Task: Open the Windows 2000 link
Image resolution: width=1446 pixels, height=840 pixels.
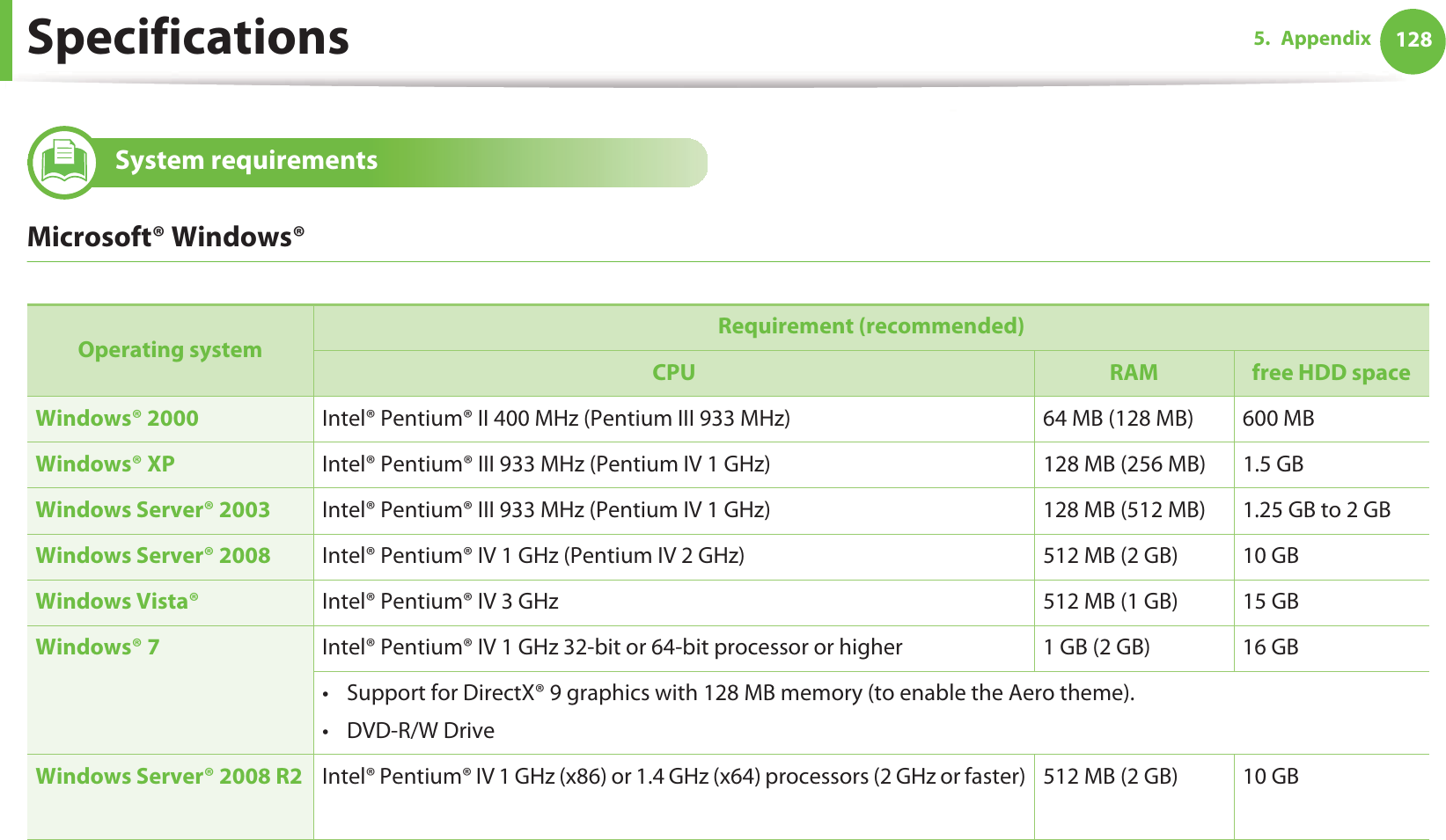Action: pos(117,419)
